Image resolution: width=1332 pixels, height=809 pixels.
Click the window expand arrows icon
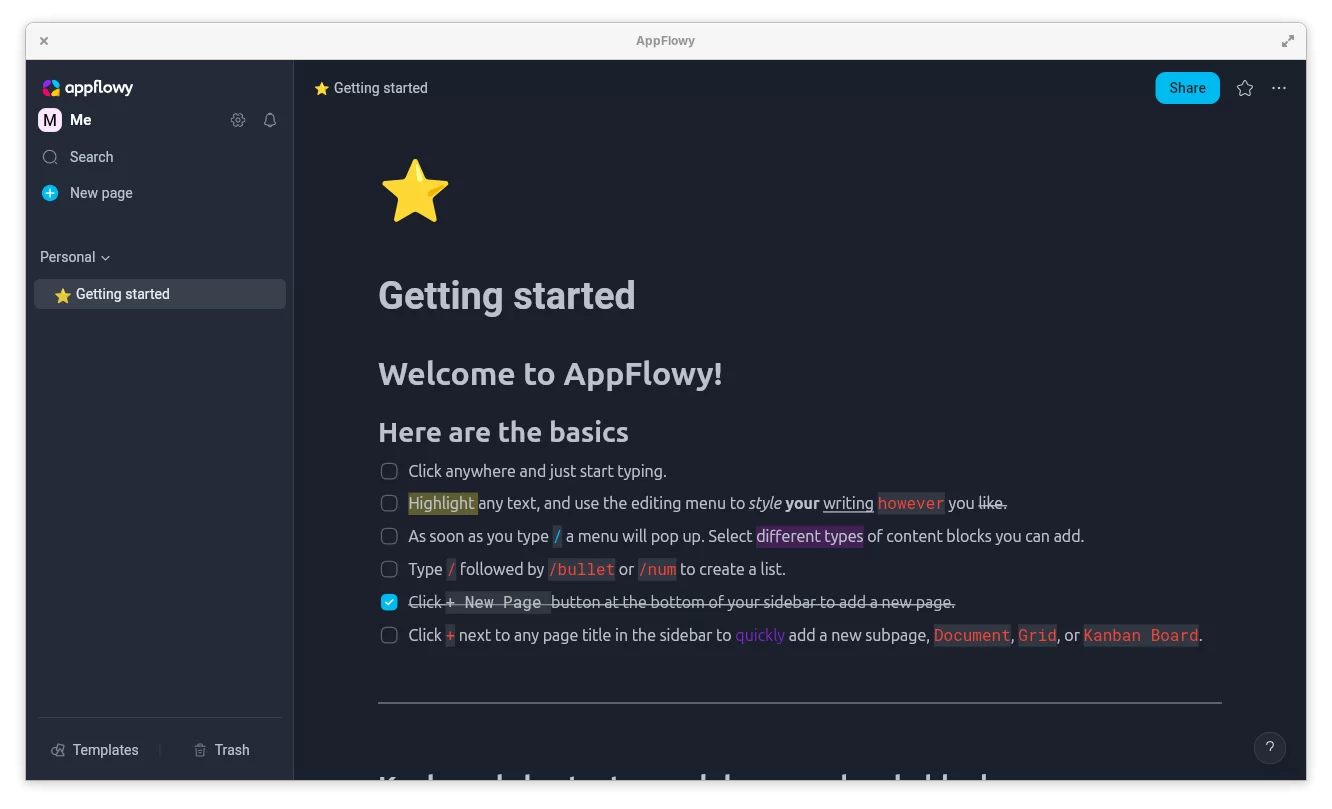[x=1288, y=41]
